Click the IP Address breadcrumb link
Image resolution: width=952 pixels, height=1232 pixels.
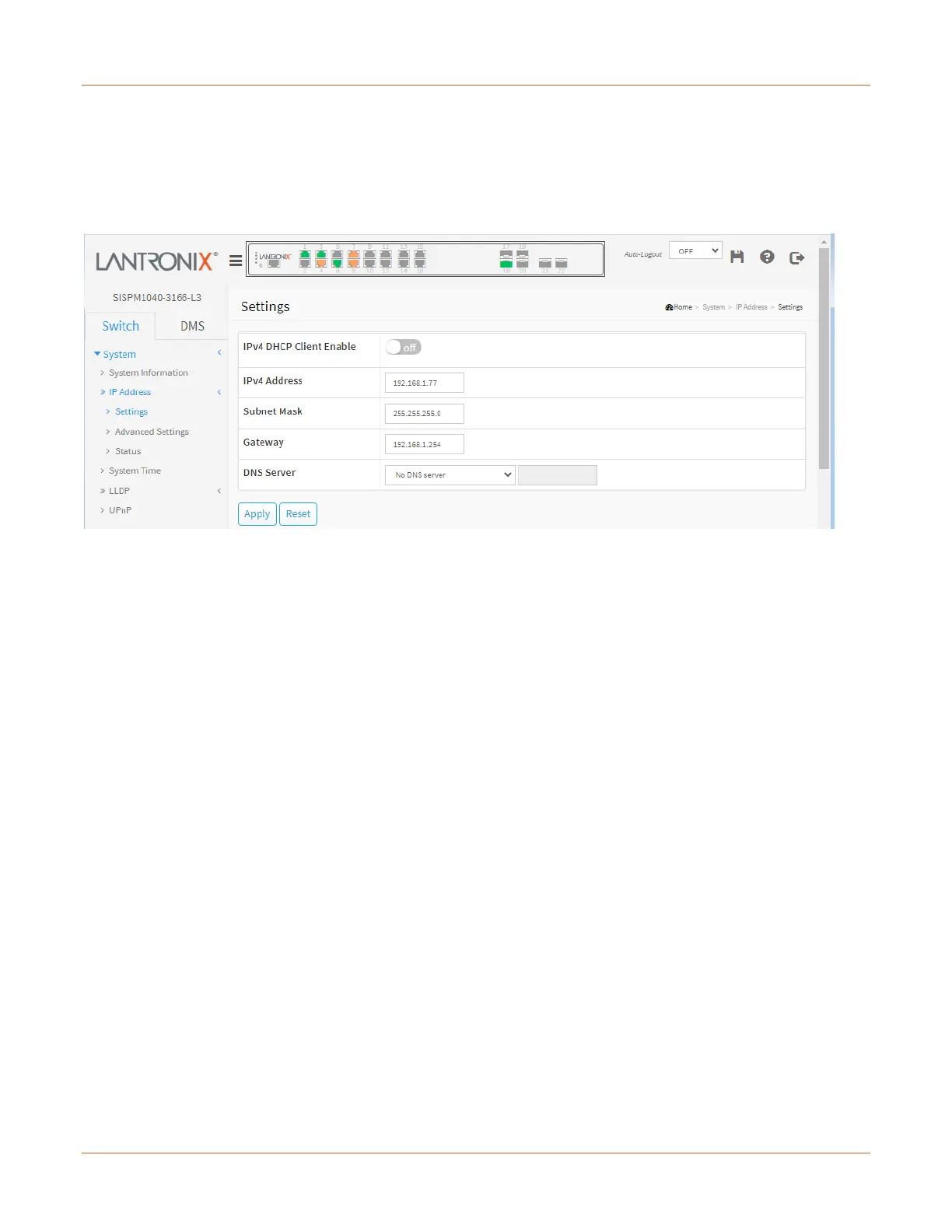[x=751, y=307]
